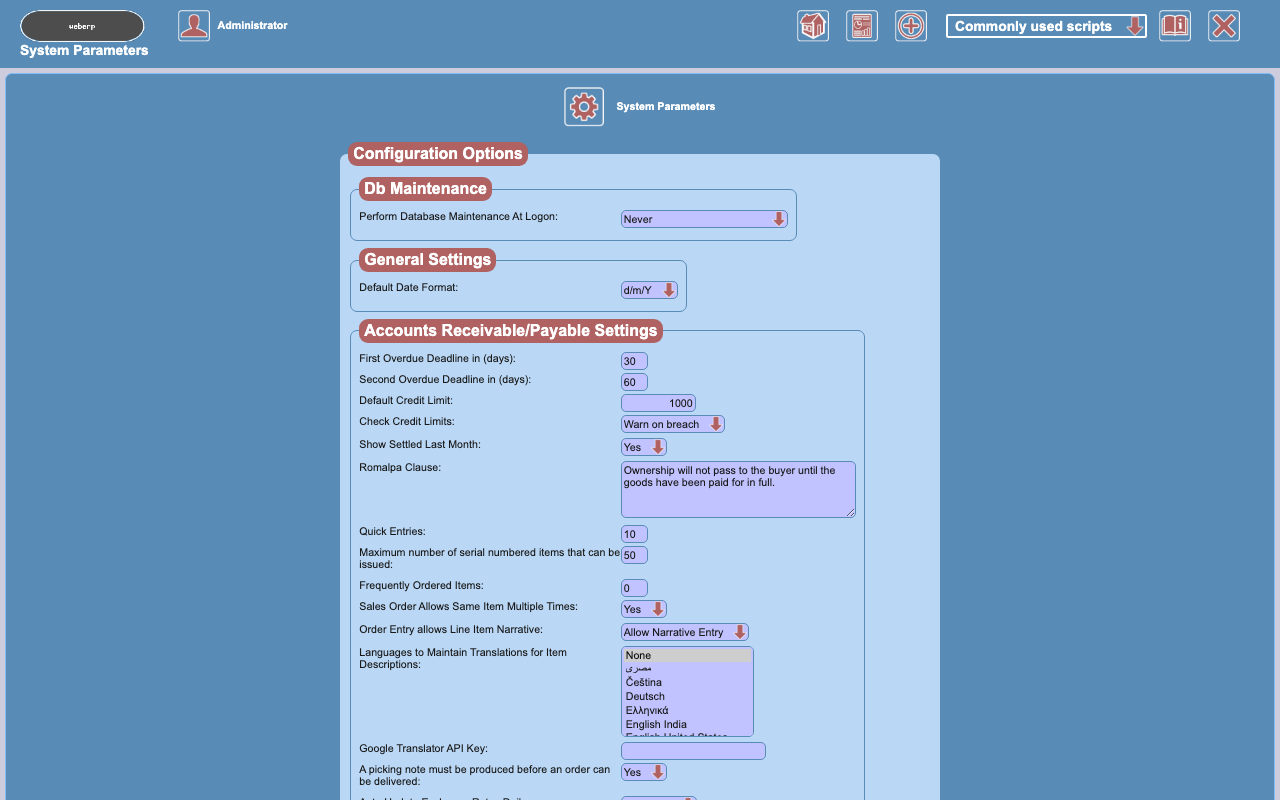Click the General Settings section heading
This screenshot has width=1280, height=800.
428,259
